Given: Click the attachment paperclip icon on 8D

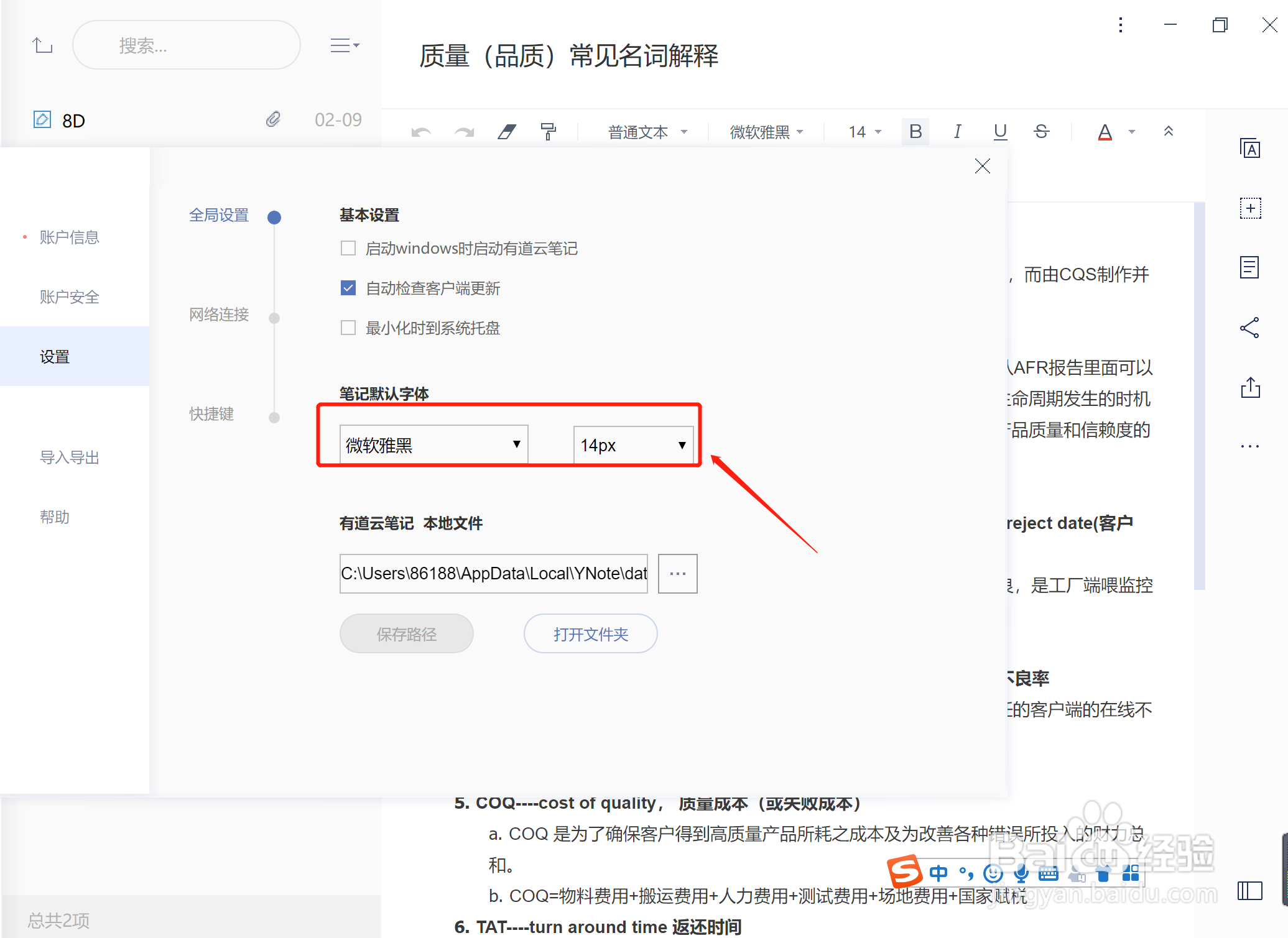Looking at the screenshot, I should coord(273,119).
